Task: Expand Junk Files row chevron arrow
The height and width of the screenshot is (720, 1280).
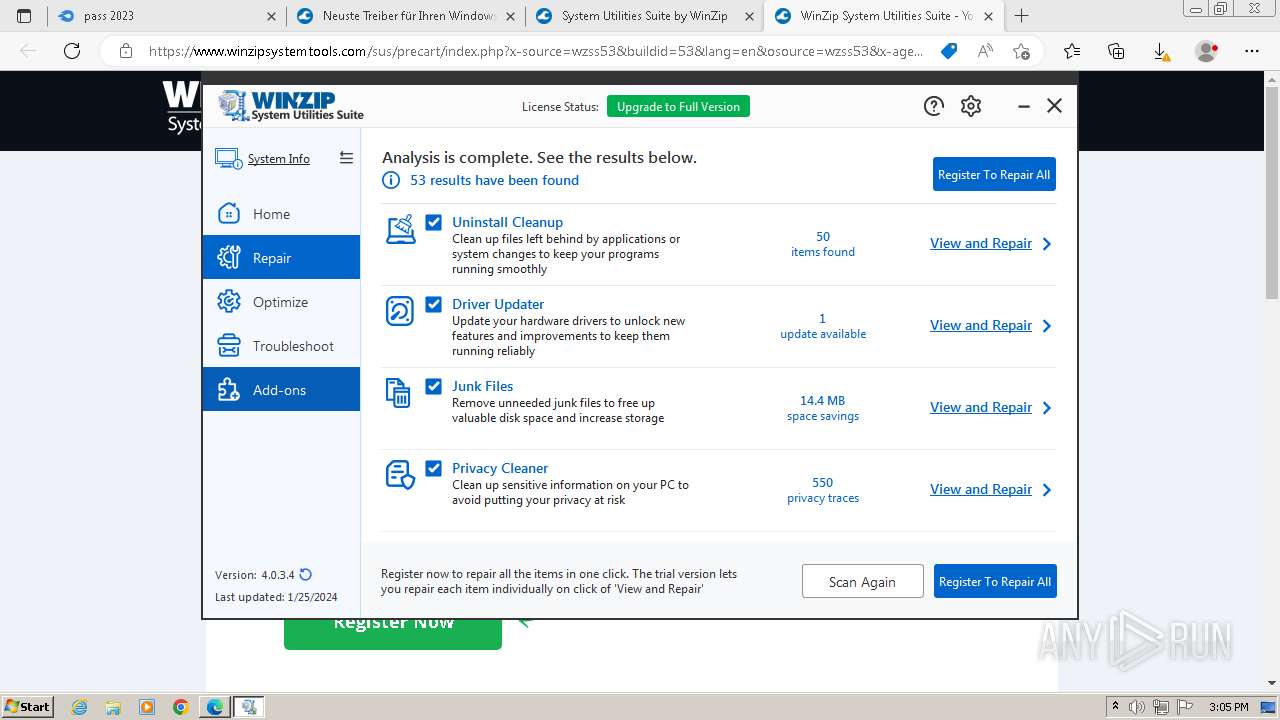Action: point(1047,408)
